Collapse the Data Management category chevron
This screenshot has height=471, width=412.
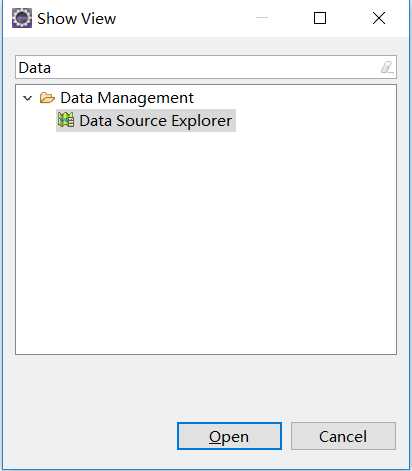tap(28, 98)
